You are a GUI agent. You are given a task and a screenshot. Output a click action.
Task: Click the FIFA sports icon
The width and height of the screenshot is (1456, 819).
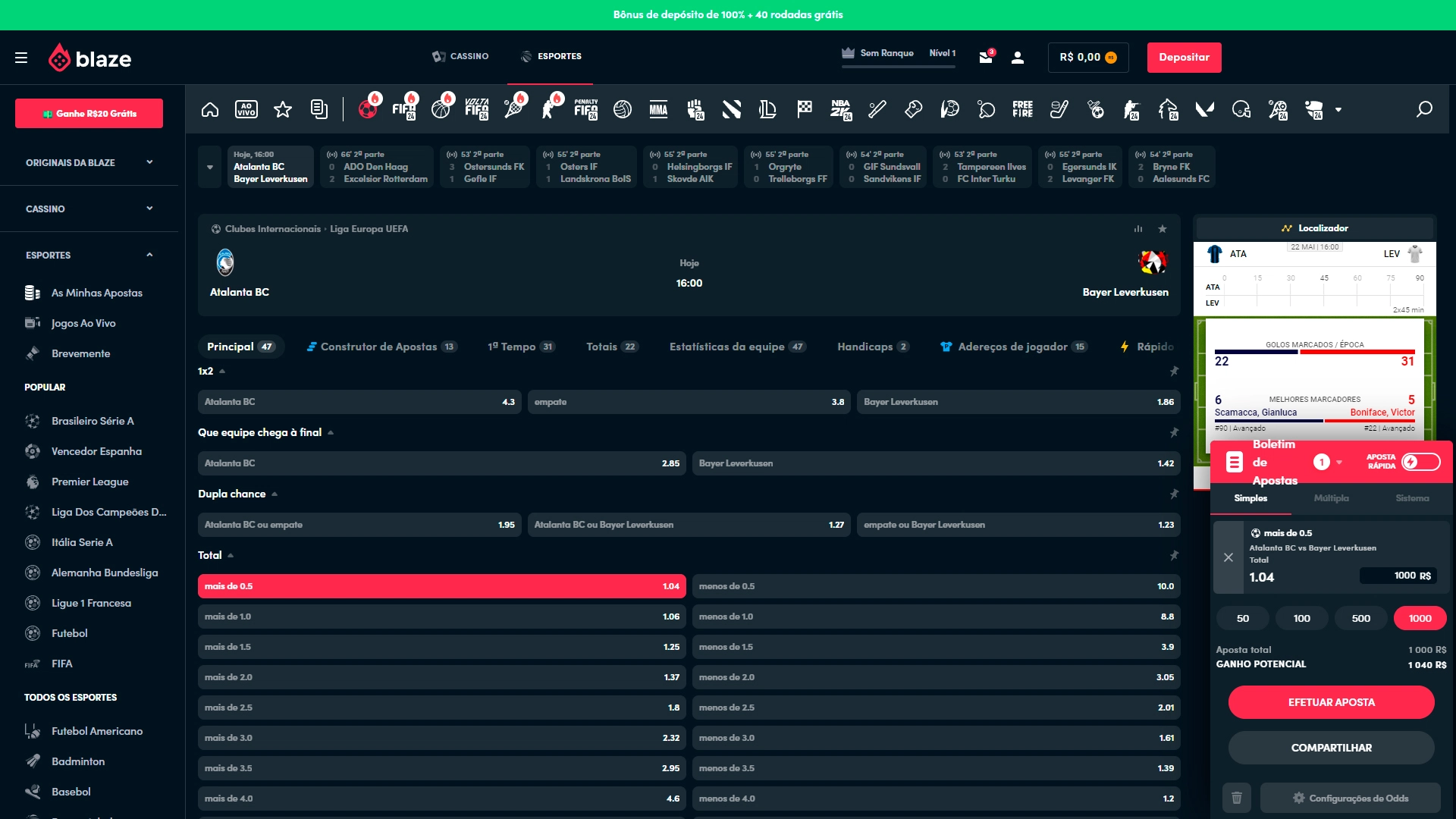pos(404,109)
